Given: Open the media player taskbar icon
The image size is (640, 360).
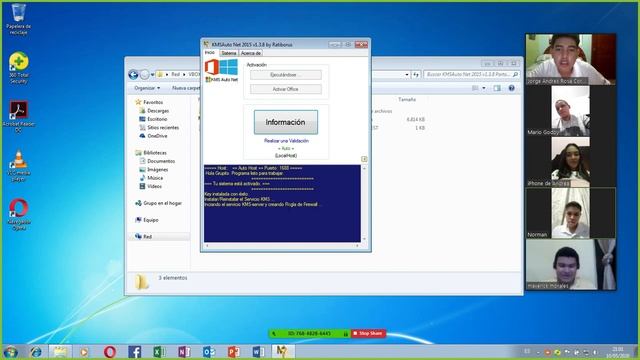Looking at the screenshot, I should click(x=84, y=352).
